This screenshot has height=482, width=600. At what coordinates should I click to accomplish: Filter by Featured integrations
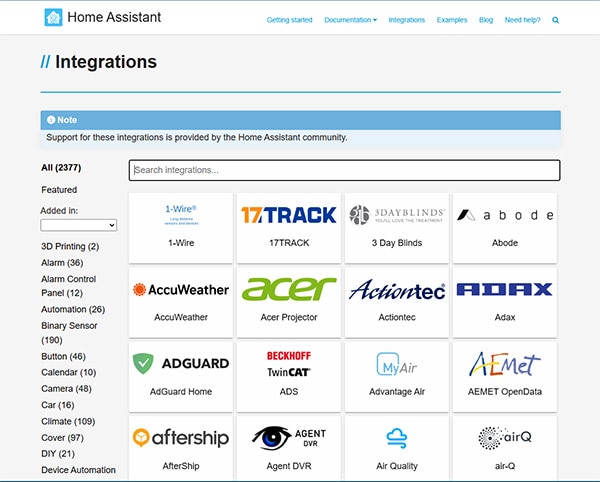pyautogui.click(x=59, y=190)
